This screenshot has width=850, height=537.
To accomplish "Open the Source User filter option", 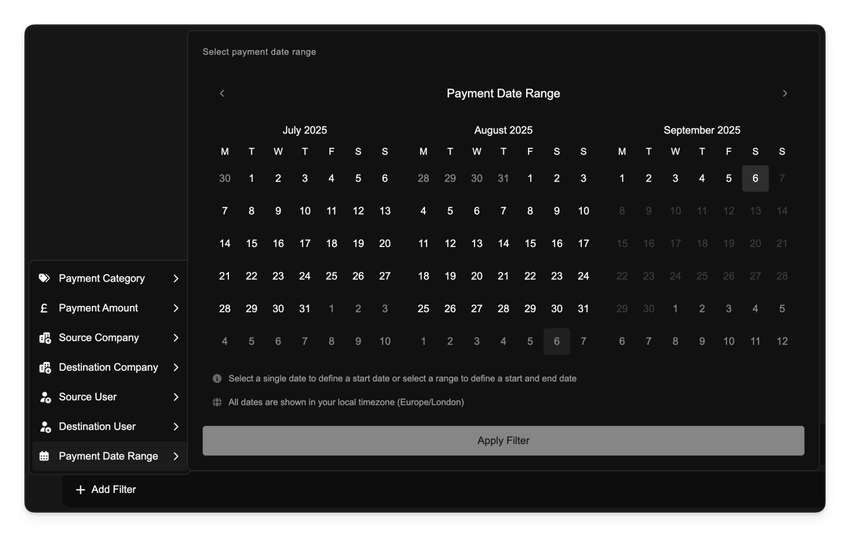I will click(x=88, y=397).
